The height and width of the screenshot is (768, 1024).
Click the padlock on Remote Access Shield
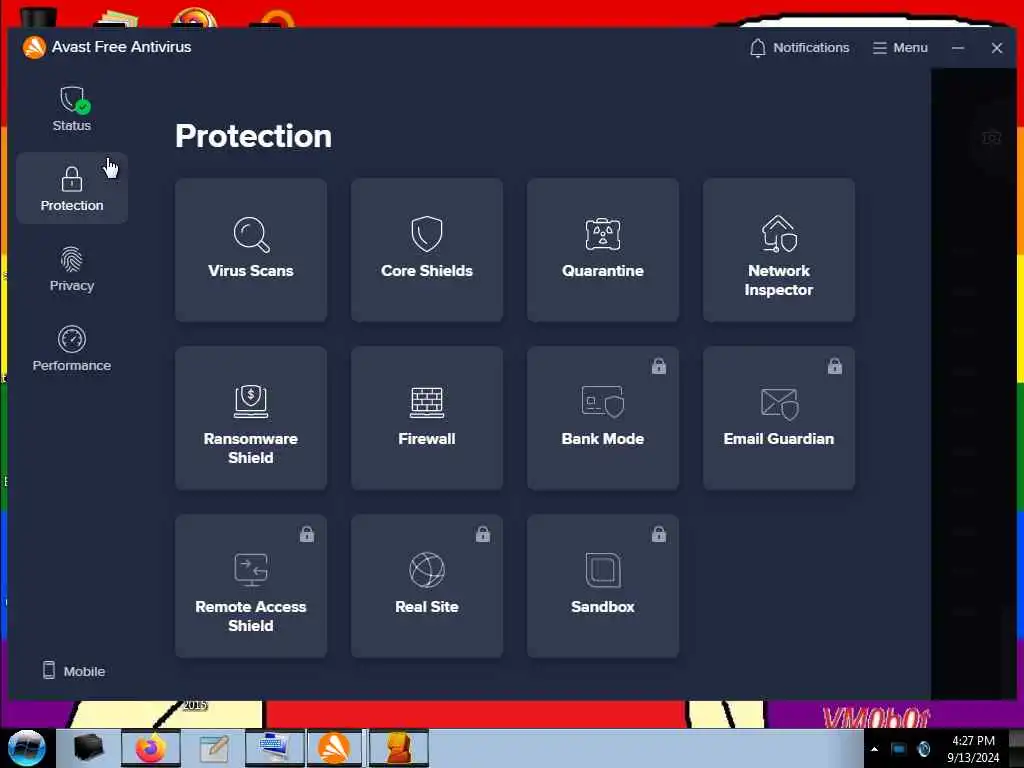point(307,534)
